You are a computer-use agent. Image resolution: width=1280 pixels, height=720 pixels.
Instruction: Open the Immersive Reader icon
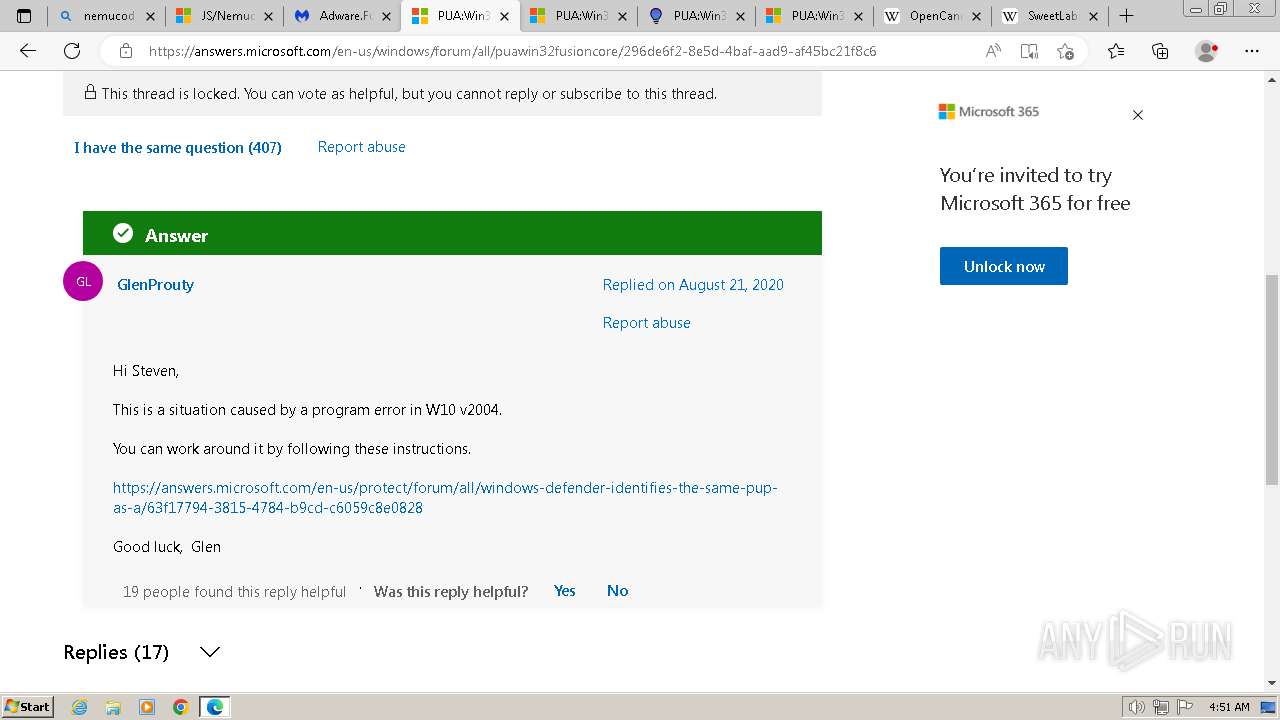coord(1029,51)
